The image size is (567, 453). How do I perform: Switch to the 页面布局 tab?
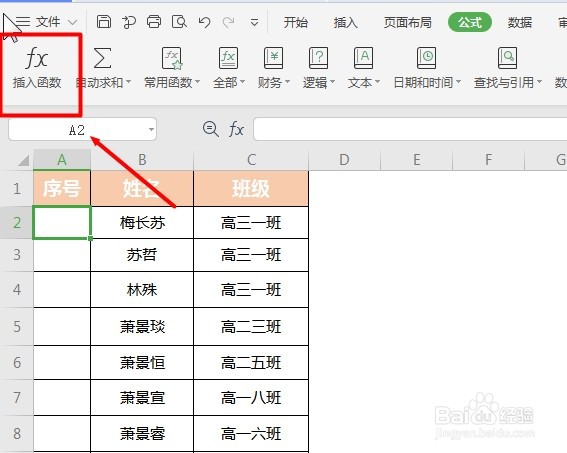(408, 22)
